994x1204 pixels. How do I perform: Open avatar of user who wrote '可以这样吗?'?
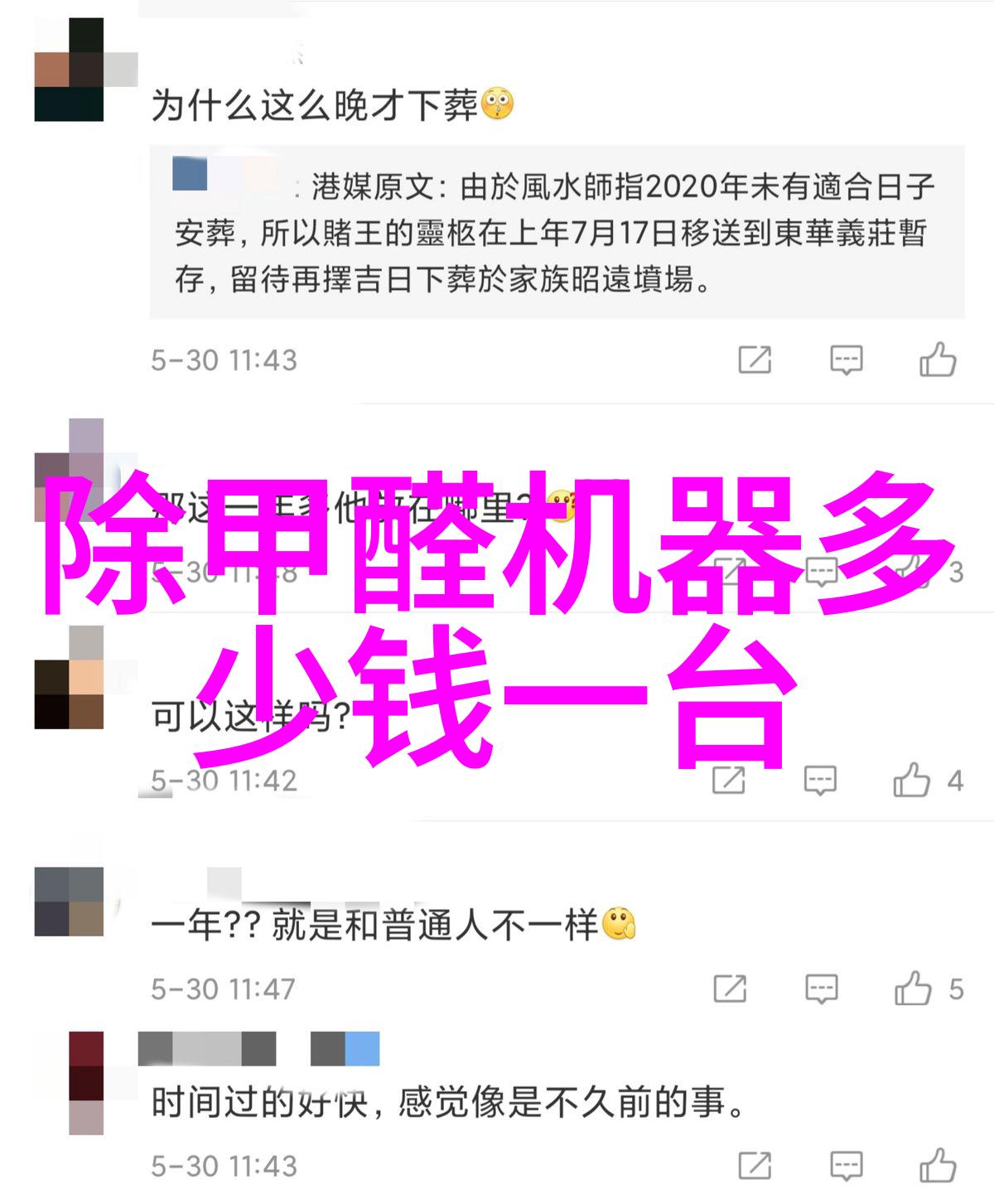69,678
